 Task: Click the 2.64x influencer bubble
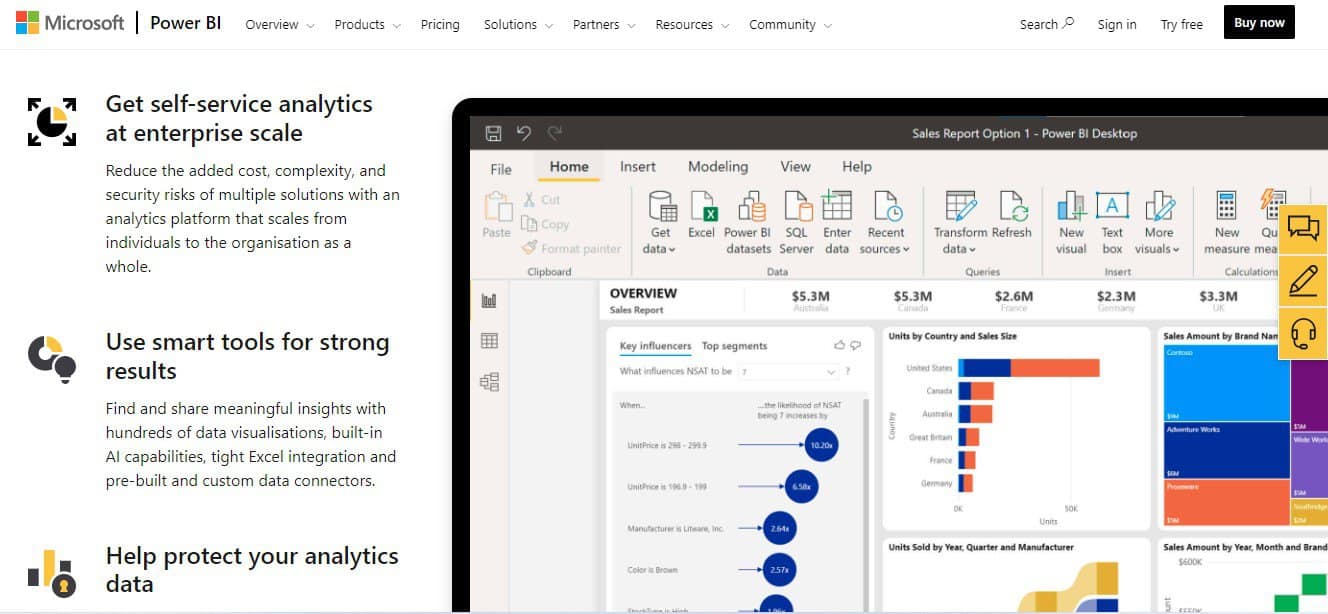pos(780,528)
